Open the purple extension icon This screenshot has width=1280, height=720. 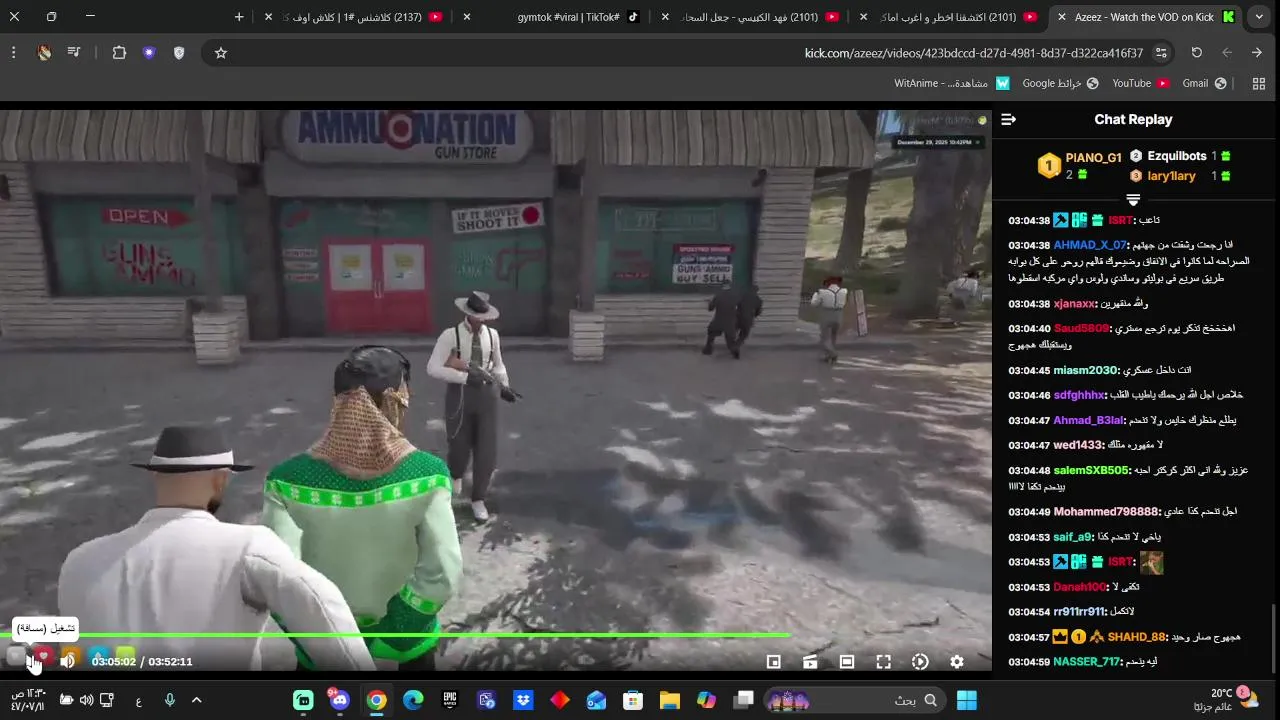coord(149,53)
